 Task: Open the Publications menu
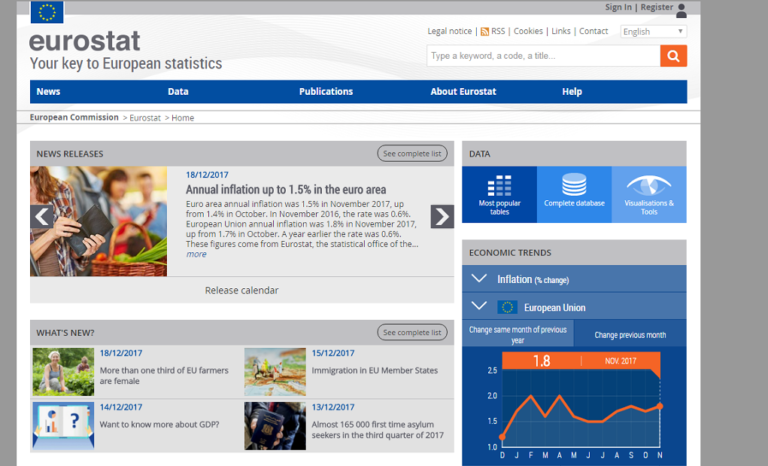(326, 92)
